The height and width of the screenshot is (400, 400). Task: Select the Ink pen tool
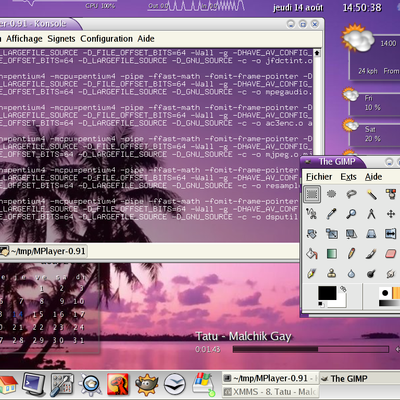pos(312,274)
